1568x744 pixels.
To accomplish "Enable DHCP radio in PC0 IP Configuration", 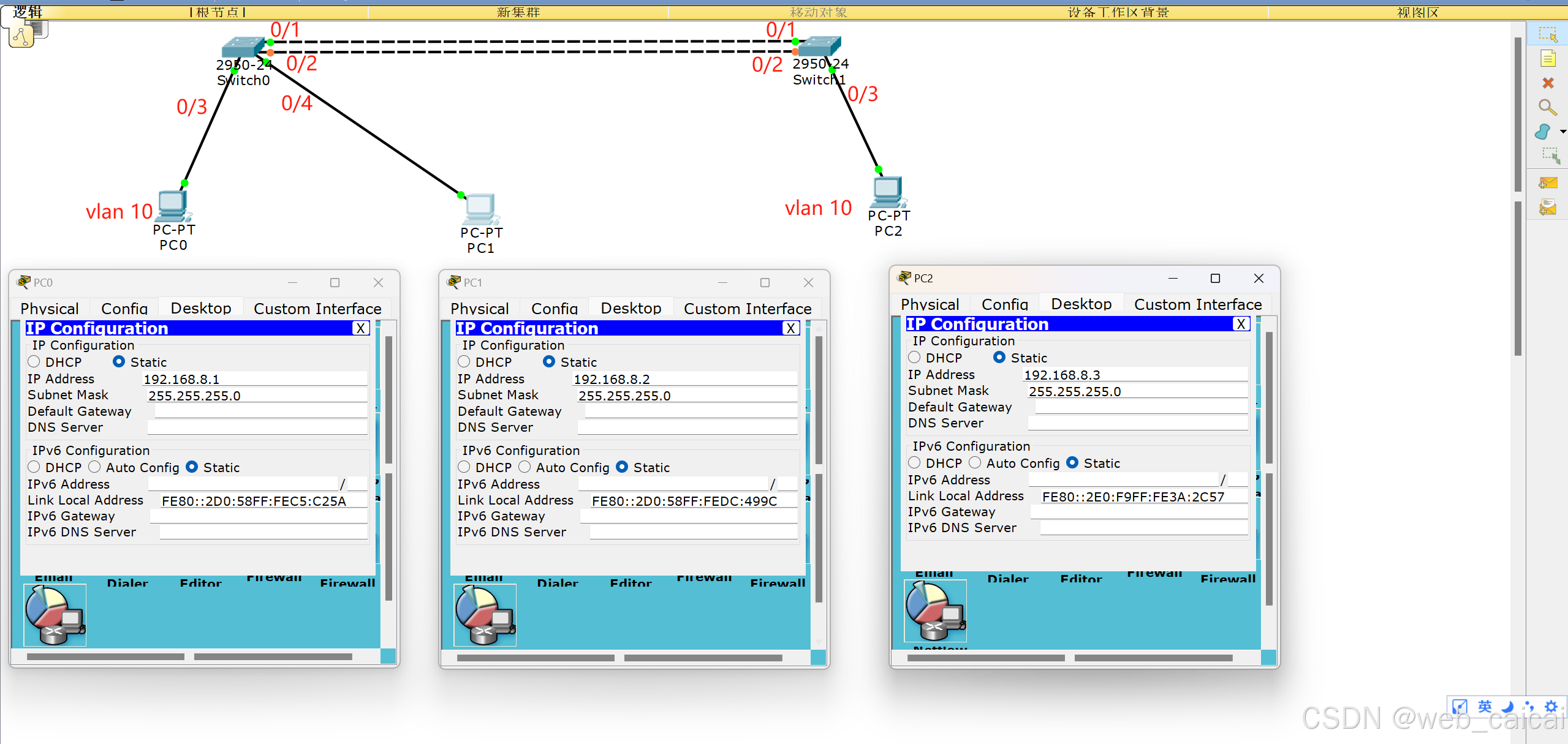I will pos(34,362).
